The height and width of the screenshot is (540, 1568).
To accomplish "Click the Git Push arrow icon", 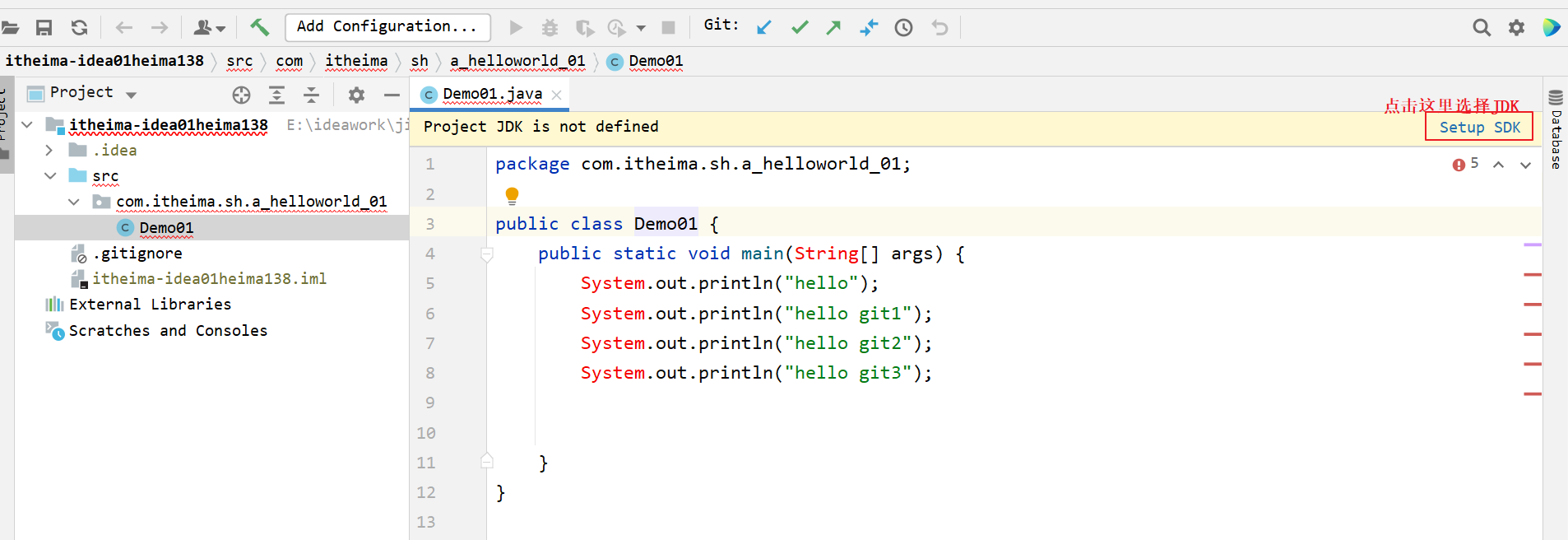I will (x=833, y=27).
